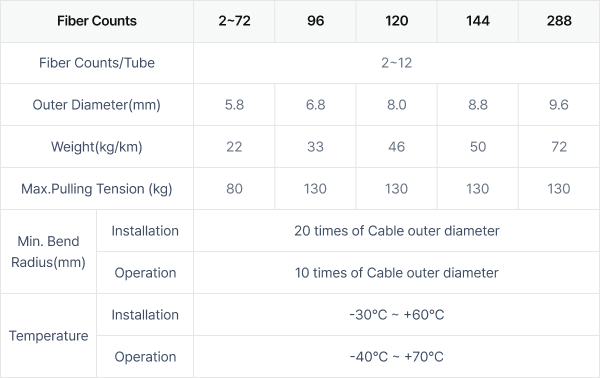Screen dimensions: 600x378
Task: Click the Weight(kg/km) row label
Action: [97, 147]
